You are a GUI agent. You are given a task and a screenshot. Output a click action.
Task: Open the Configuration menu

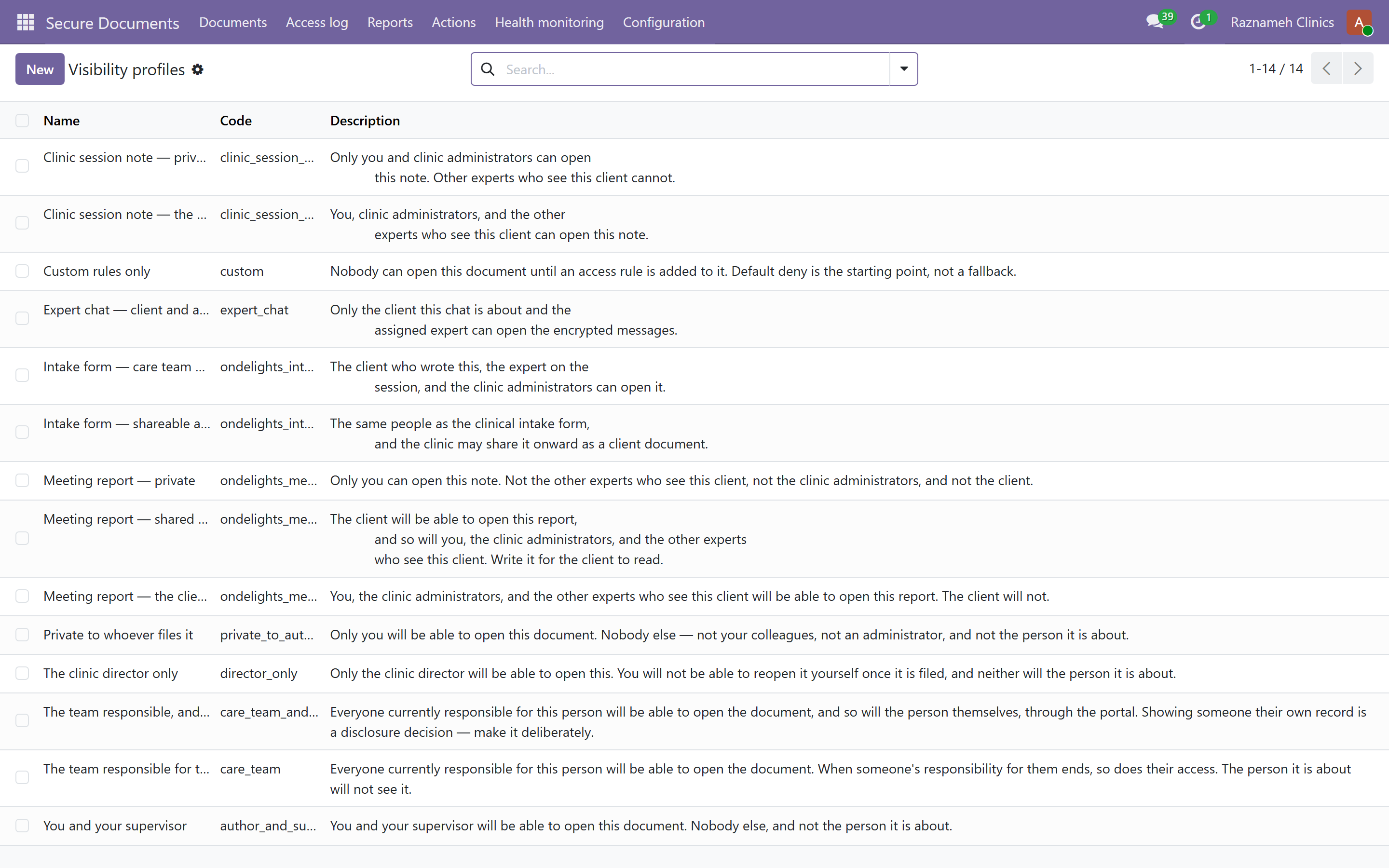[664, 22]
